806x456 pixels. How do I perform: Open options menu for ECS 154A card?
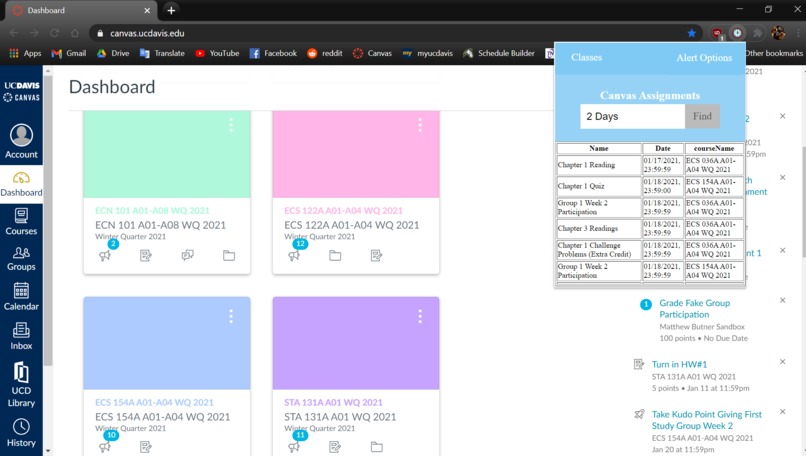231,317
